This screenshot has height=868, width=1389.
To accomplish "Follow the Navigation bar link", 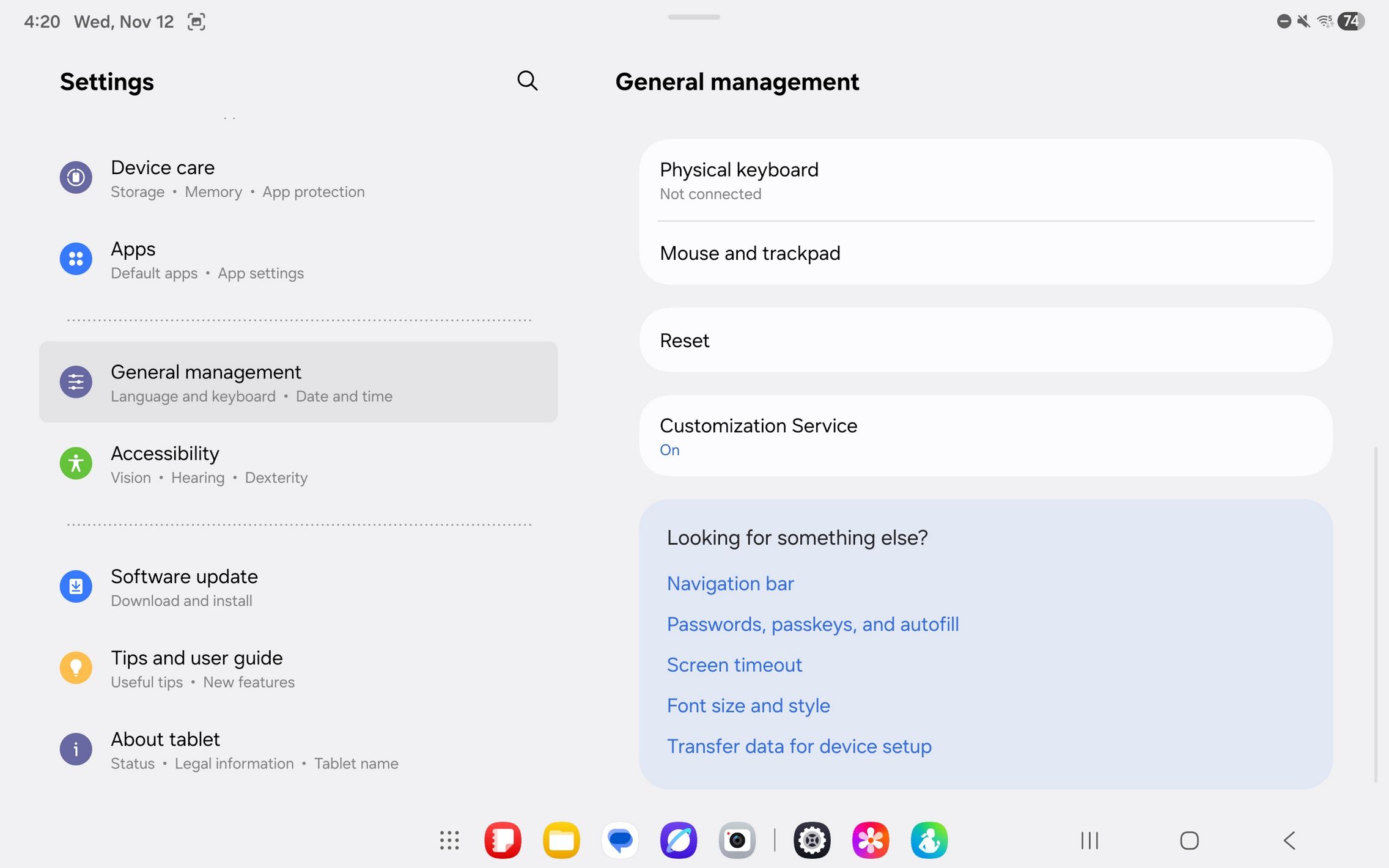I will pos(730,584).
